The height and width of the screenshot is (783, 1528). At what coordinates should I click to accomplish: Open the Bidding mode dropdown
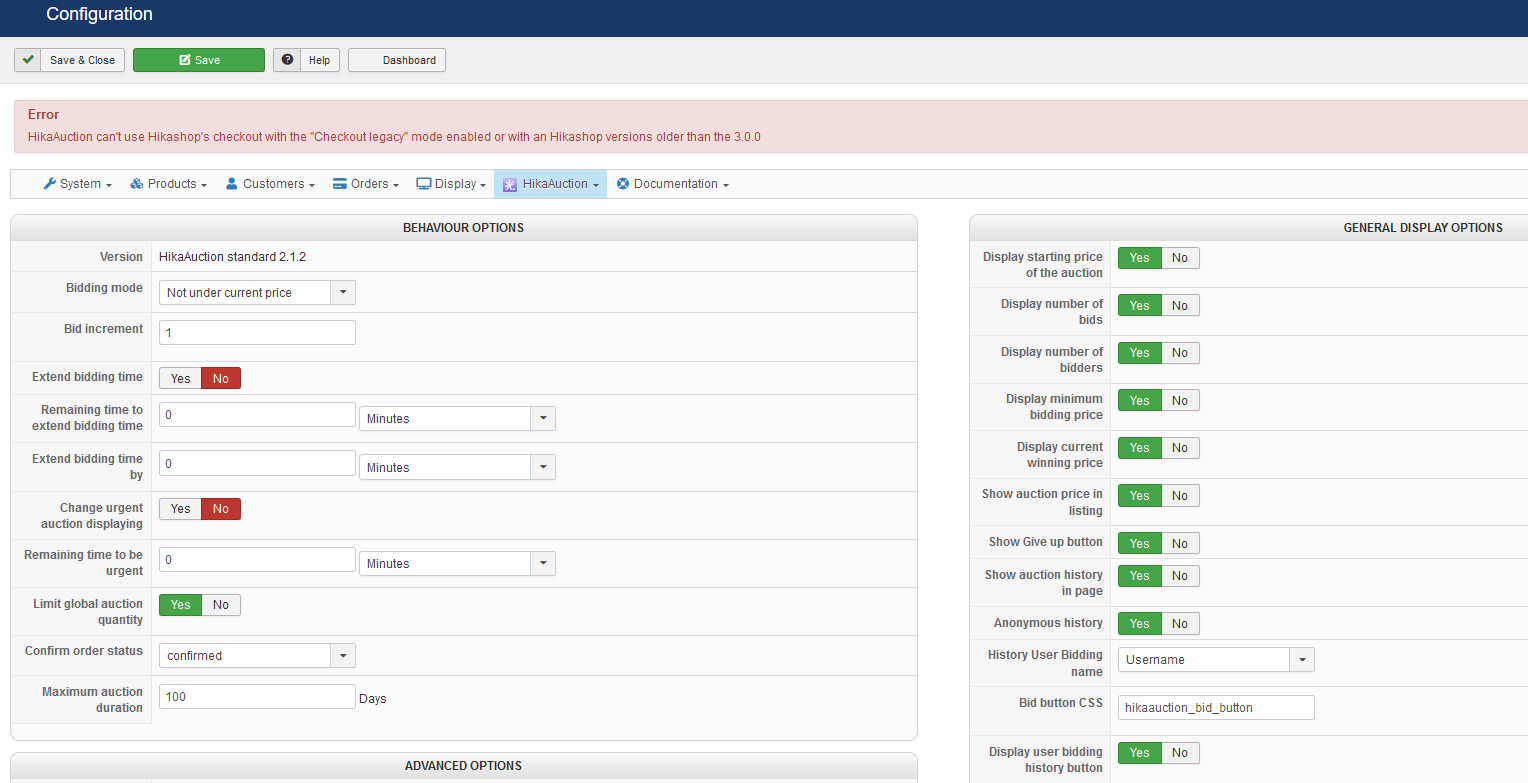pyautogui.click(x=257, y=292)
